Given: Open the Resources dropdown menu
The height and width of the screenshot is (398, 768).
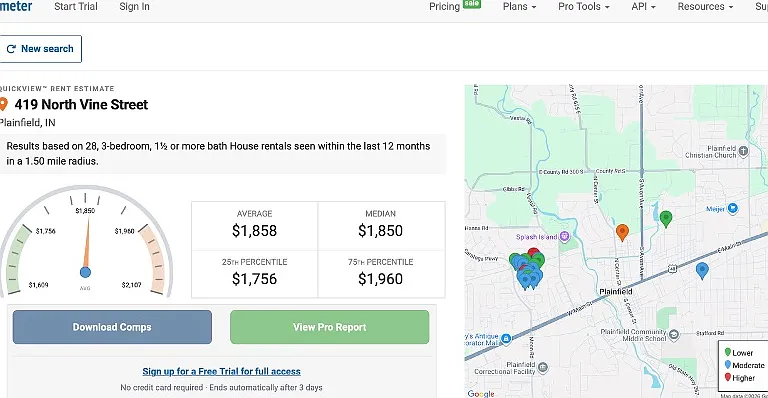Looking at the screenshot, I should [705, 6].
